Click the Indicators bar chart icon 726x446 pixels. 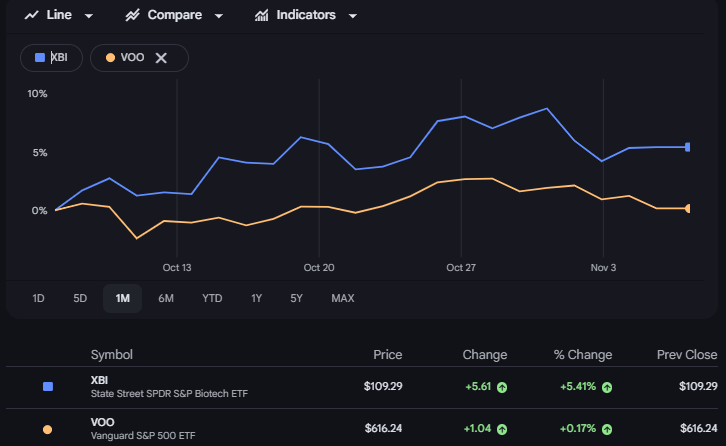261,16
